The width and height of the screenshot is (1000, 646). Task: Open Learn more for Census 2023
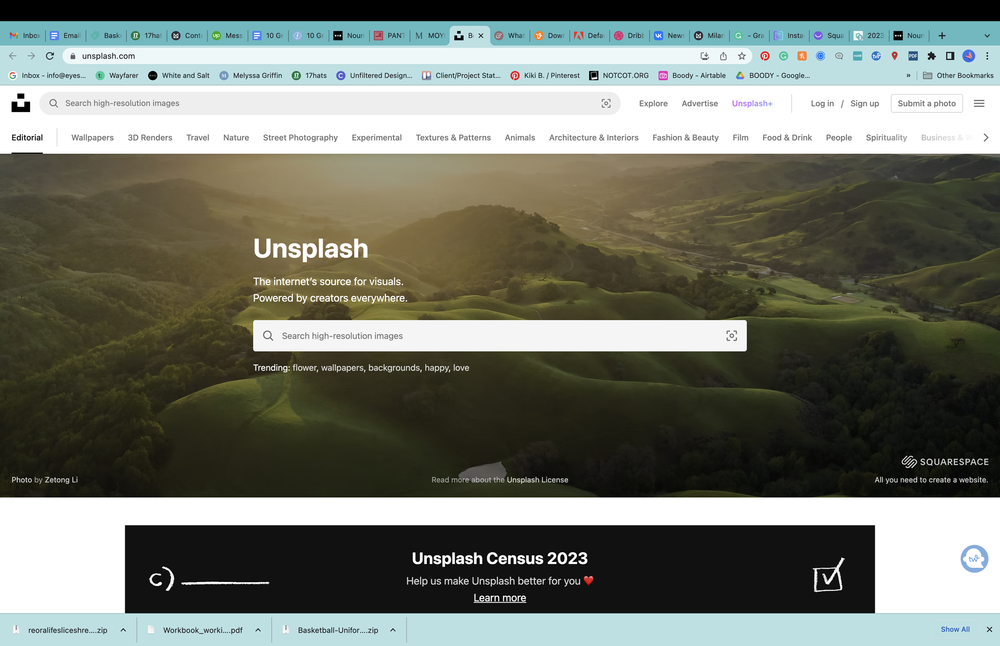[x=499, y=598]
